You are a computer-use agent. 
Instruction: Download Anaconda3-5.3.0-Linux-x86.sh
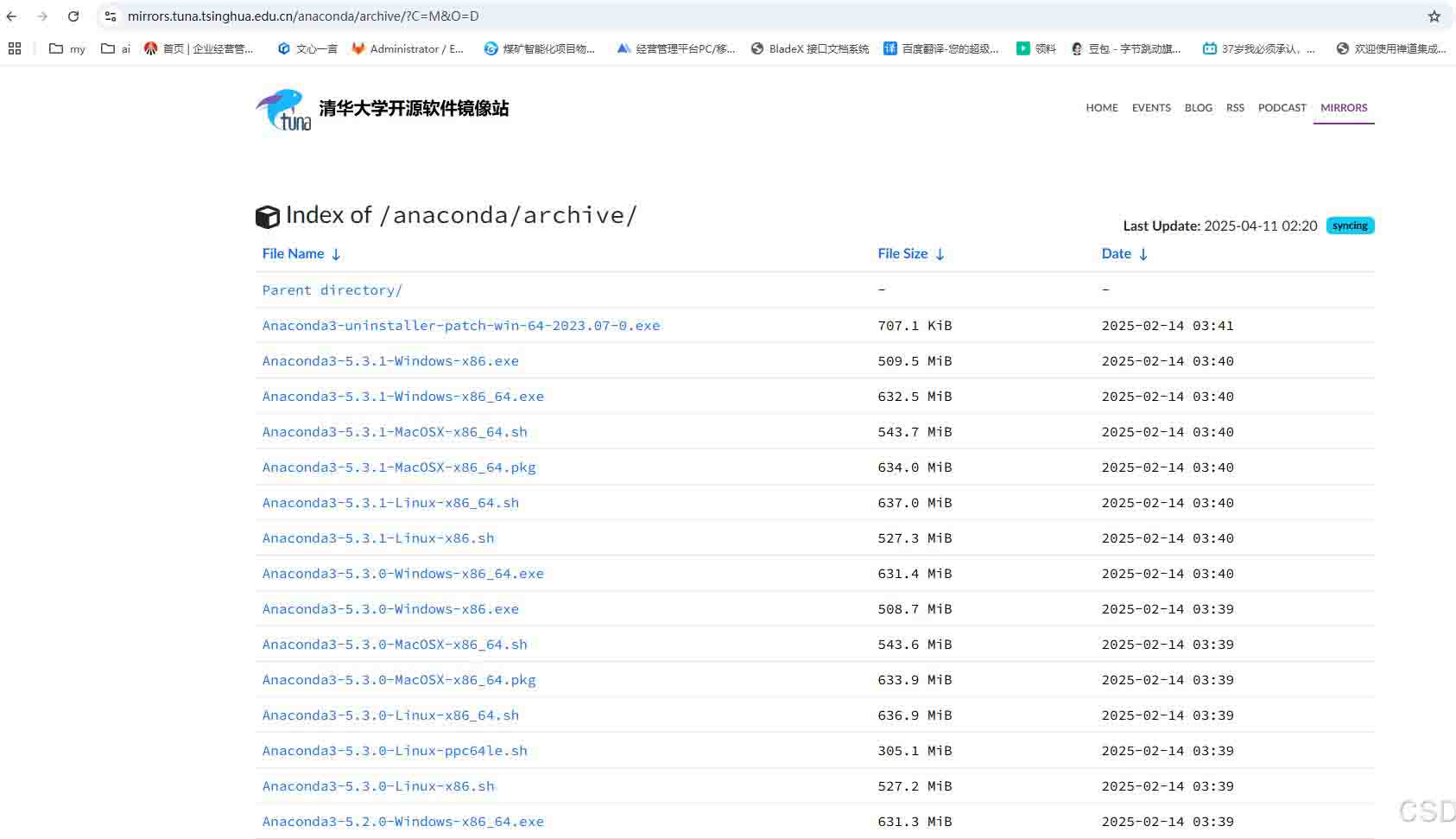[x=378, y=786]
